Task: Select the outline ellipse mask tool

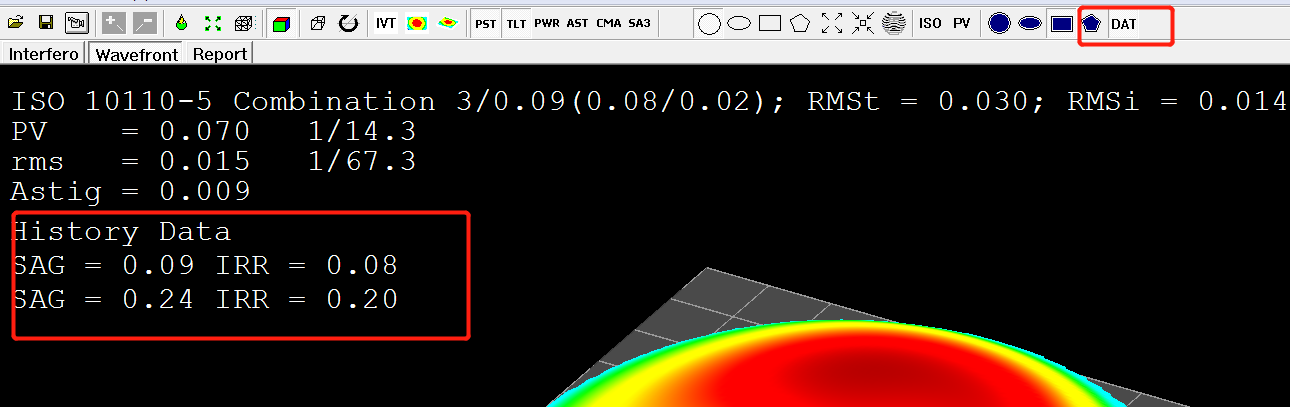Action: (x=739, y=24)
